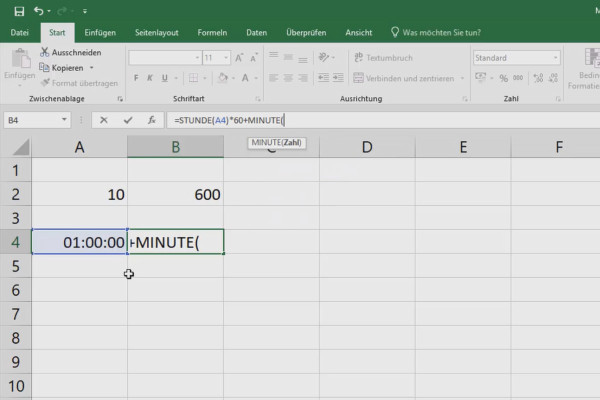
Task: Click the Einfügen paste clipboard icon
Action: click(20, 59)
